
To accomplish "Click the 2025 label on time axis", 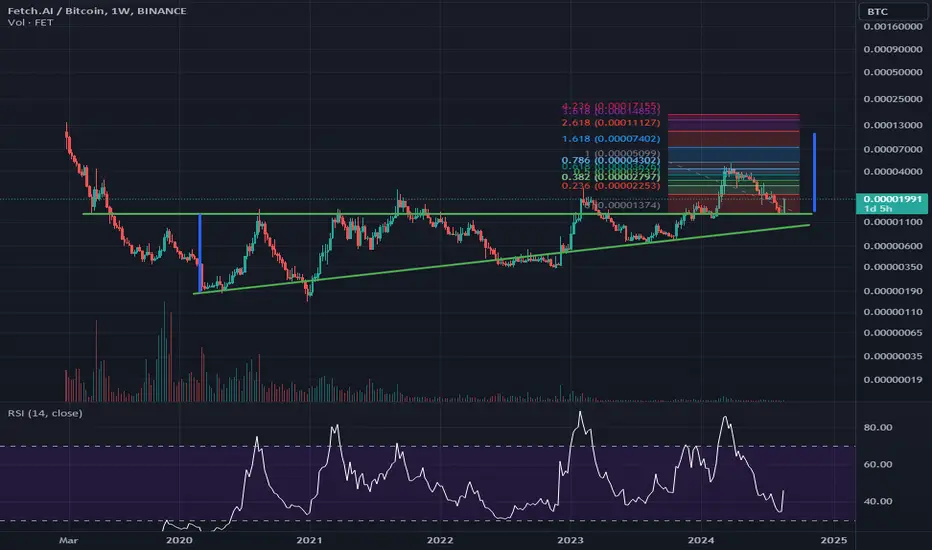I will [x=833, y=540].
